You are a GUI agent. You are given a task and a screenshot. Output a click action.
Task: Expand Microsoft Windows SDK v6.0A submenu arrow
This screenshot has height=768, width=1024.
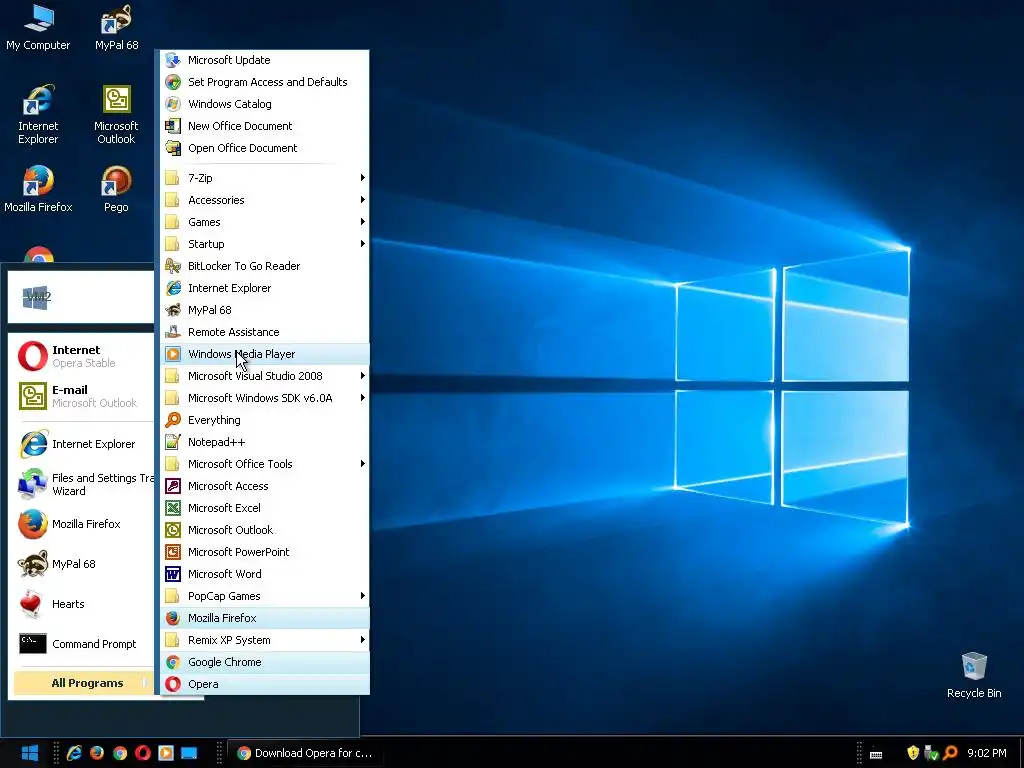362,398
